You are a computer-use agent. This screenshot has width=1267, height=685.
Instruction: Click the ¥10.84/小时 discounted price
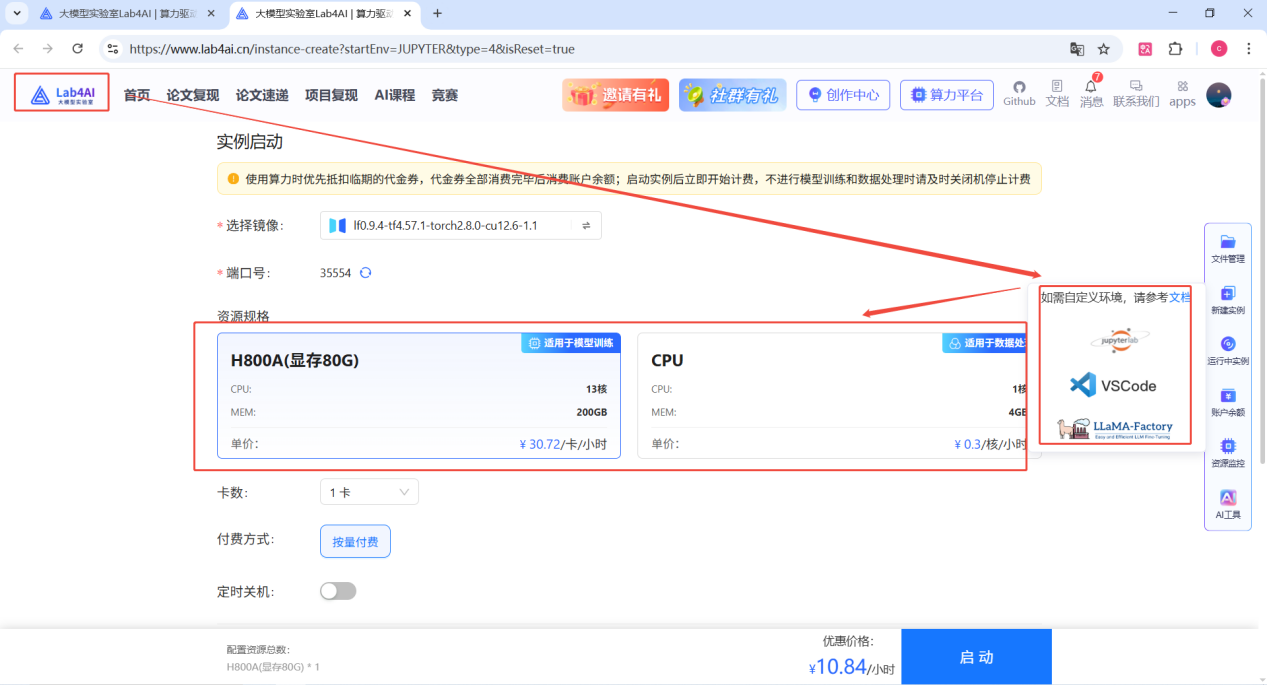click(851, 667)
